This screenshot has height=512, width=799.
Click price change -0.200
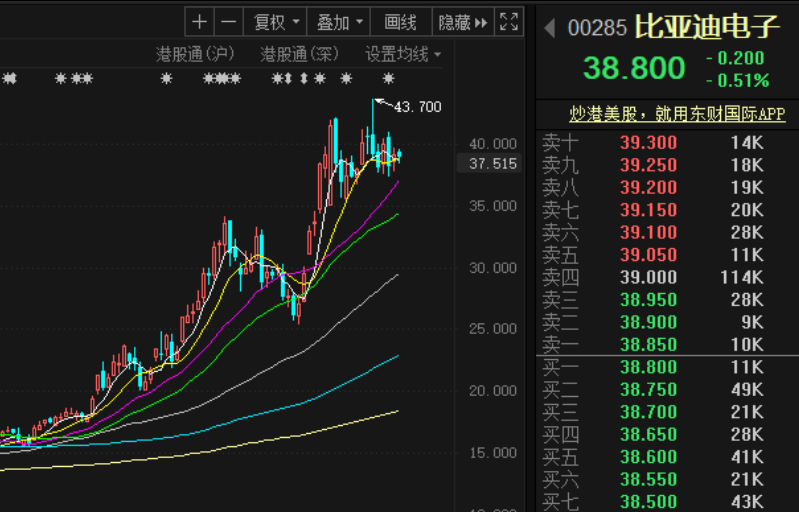tap(735, 58)
